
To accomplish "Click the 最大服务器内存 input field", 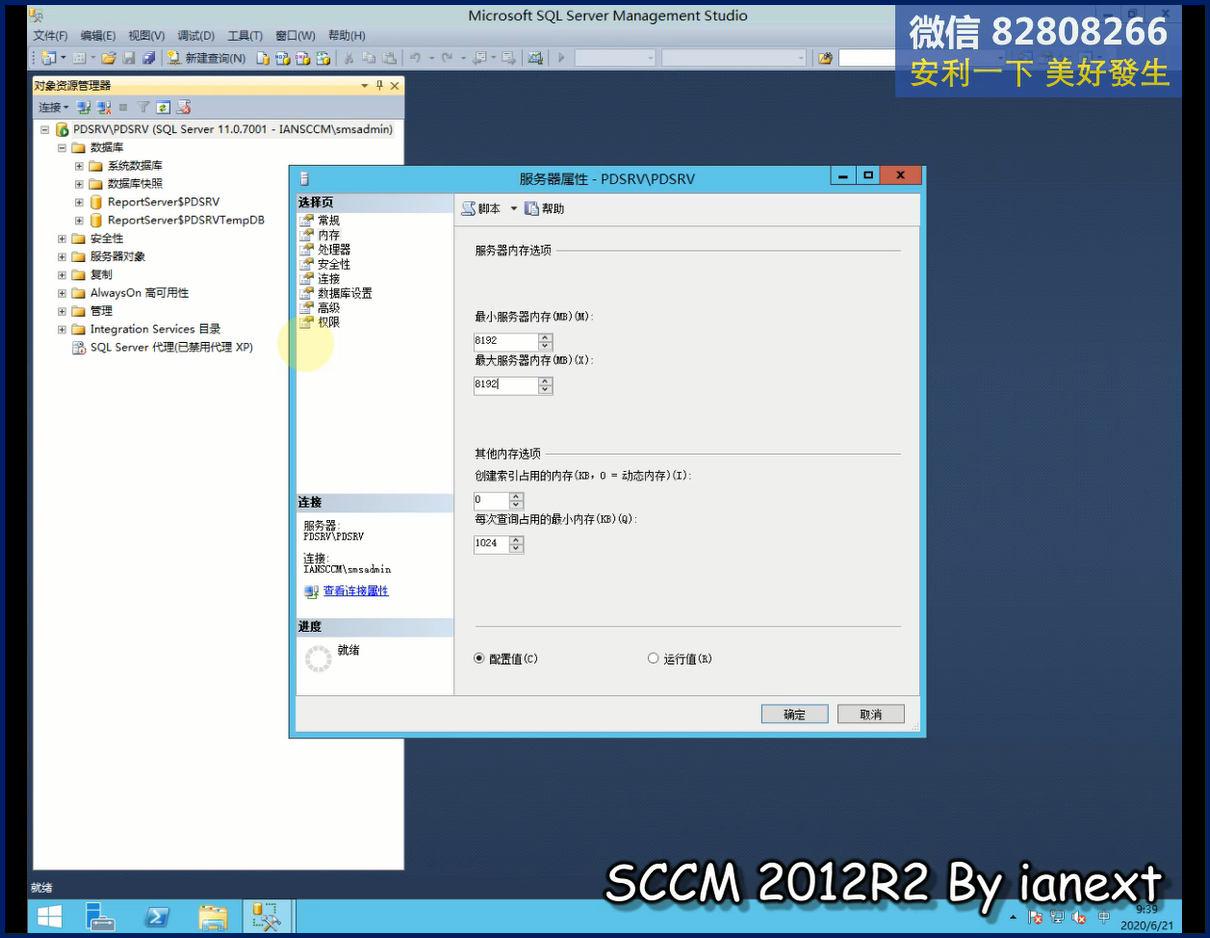I will (x=506, y=385).
